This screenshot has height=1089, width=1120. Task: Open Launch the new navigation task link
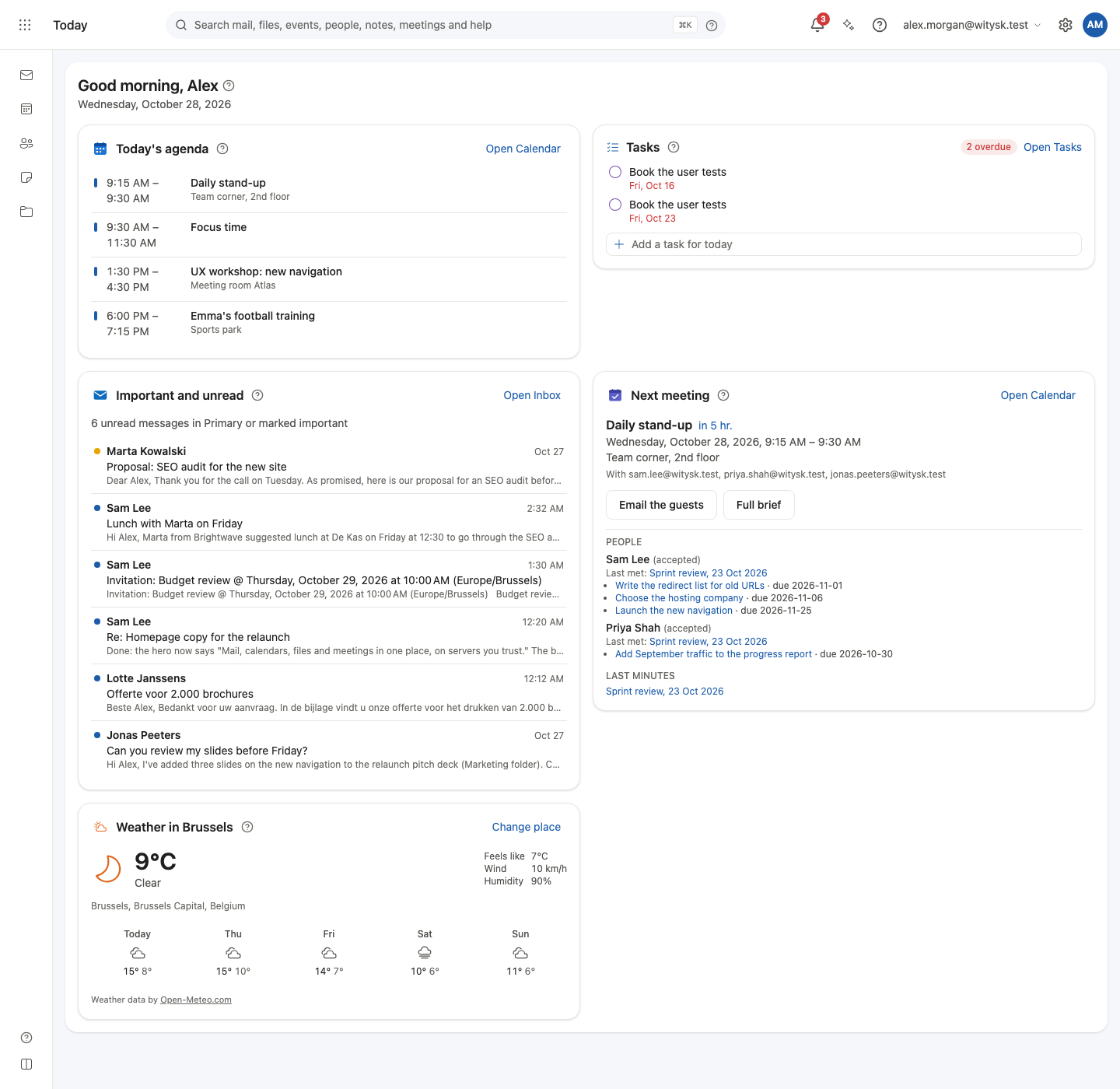tap(674, 611)
